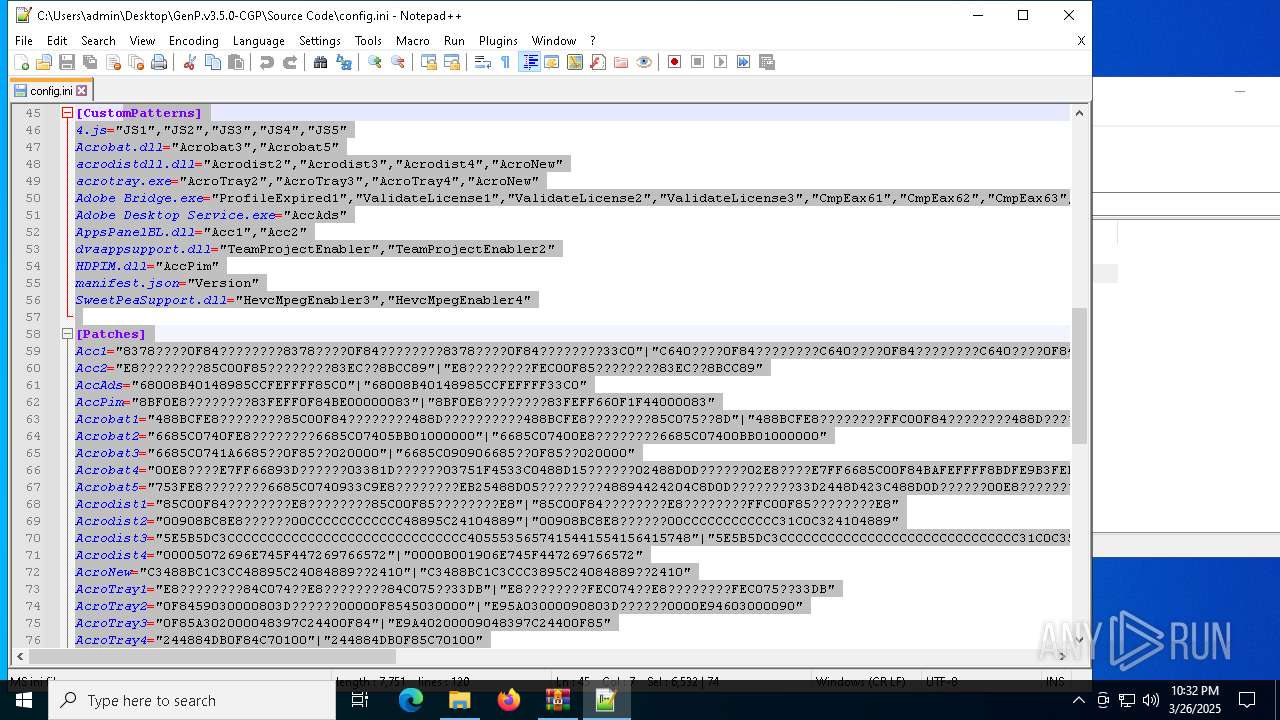The image size is (1280, 720).
Task: Click the Type here to search box
Action: coord(192,701)
